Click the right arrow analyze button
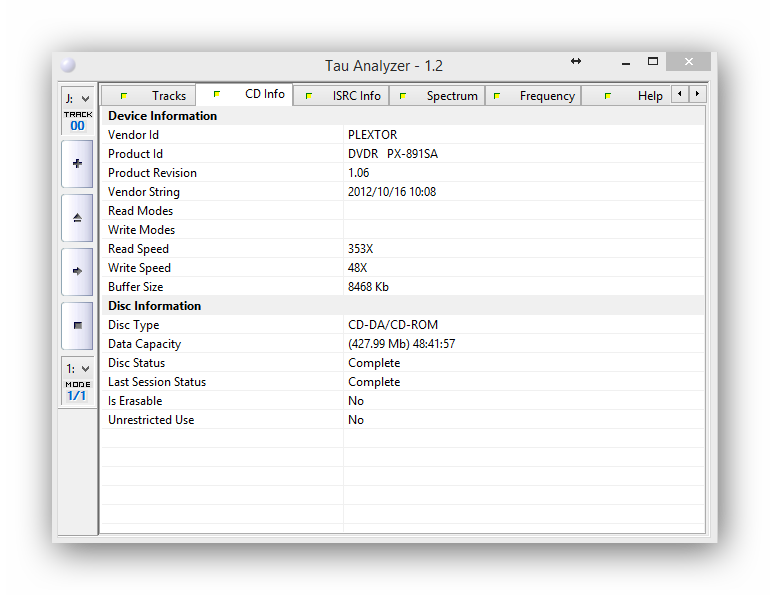 tap(77, 271)
